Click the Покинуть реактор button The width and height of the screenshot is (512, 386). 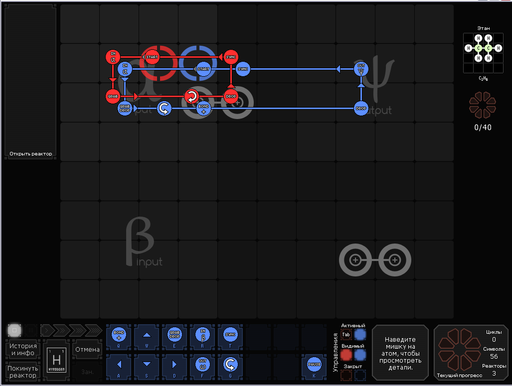[23, 372]
